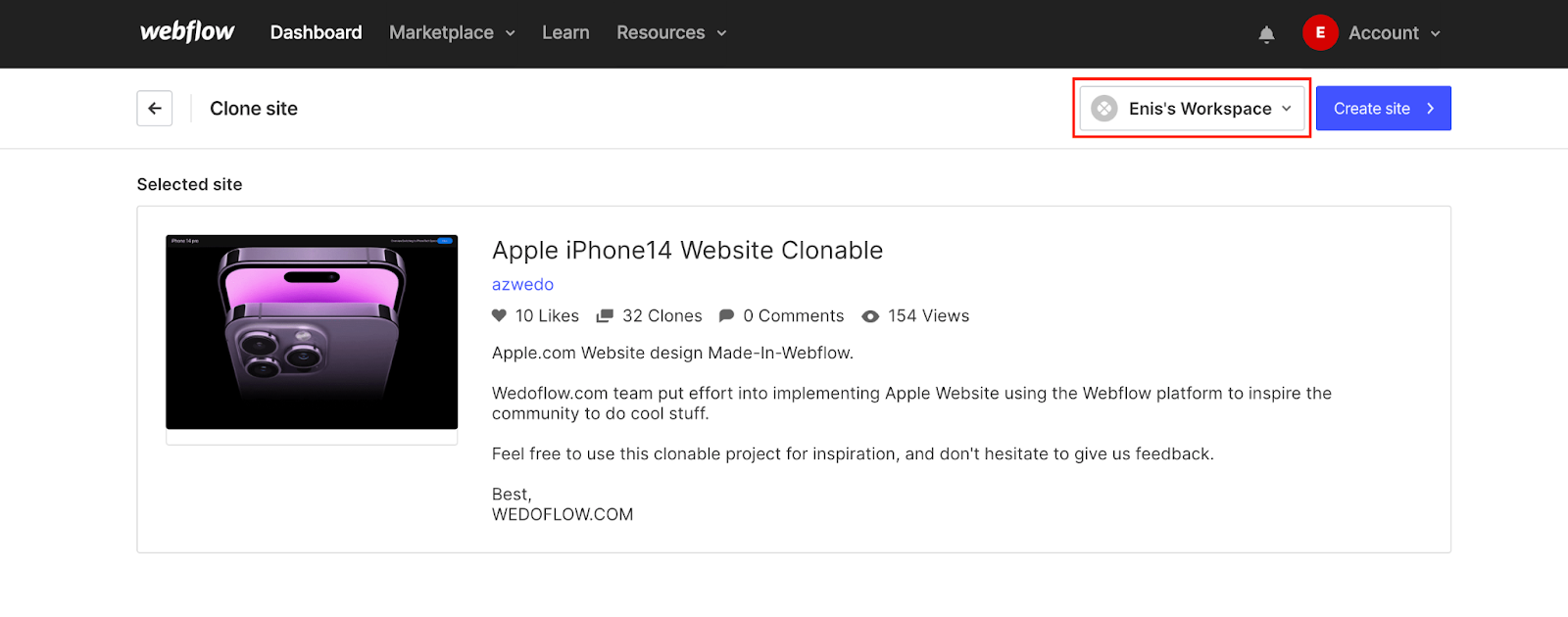The height and width of the screenshot is (617, 1568).
Task: Click the 10 Likes text
Action: pos(547,315)
